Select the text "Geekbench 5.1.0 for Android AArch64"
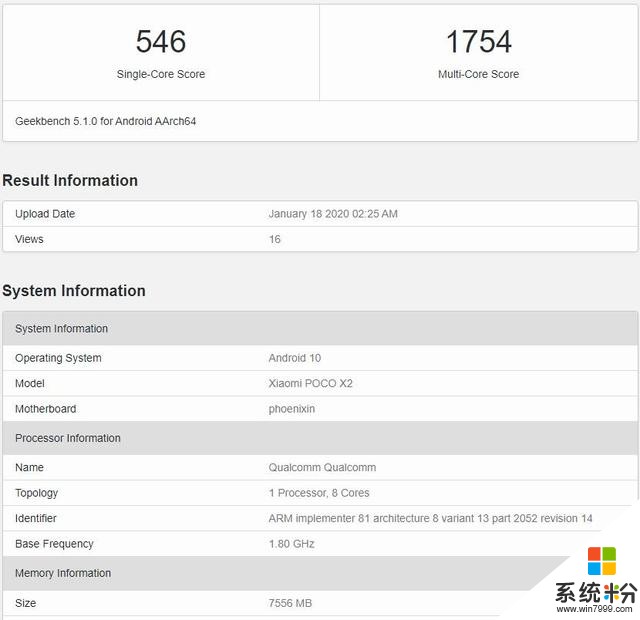Image resolution: width=640 pixels, height=620 pixels. click(x=105, y=121)
